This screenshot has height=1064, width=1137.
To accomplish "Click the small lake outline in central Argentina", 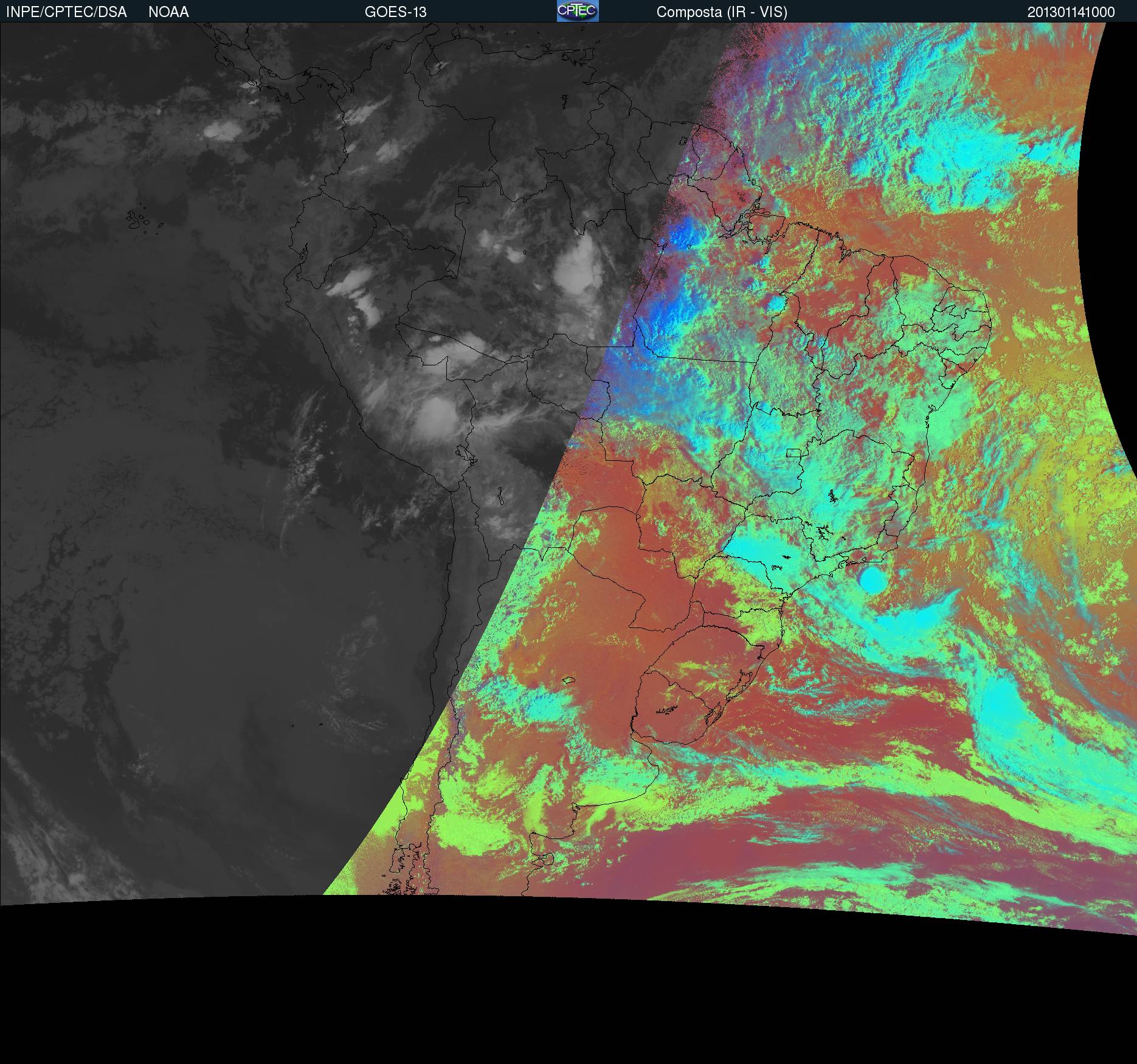I will [568, 680].
